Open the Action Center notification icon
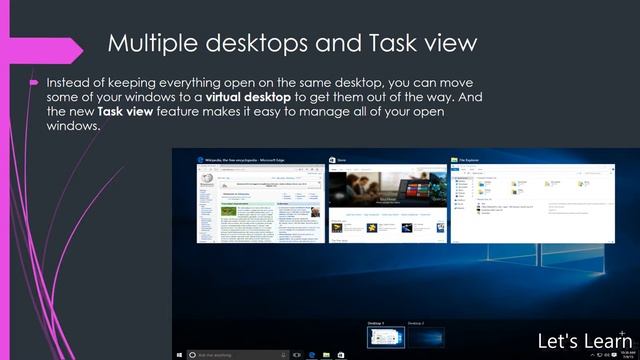The height and width of the screenshot is (360, 640). point(614,355)
